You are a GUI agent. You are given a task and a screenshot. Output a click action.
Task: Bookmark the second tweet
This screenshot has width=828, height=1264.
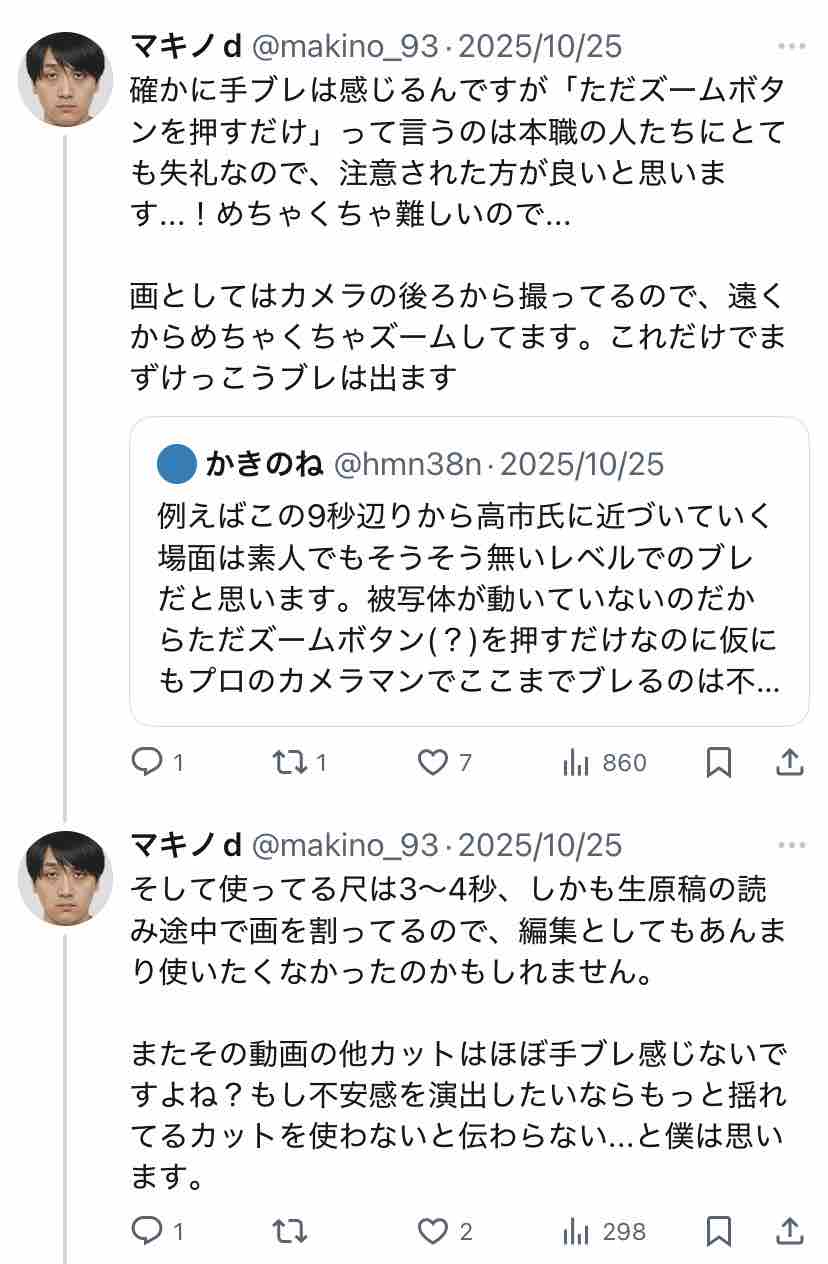(718, 1231)
